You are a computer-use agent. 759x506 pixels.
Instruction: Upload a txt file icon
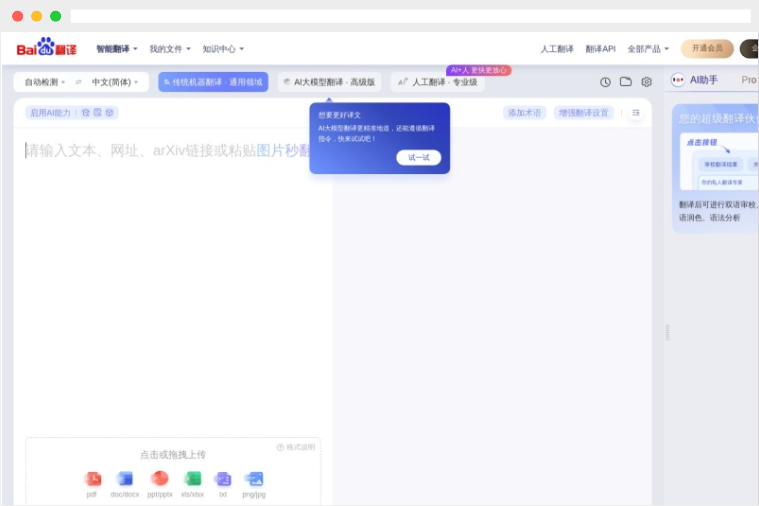point(223,479)
